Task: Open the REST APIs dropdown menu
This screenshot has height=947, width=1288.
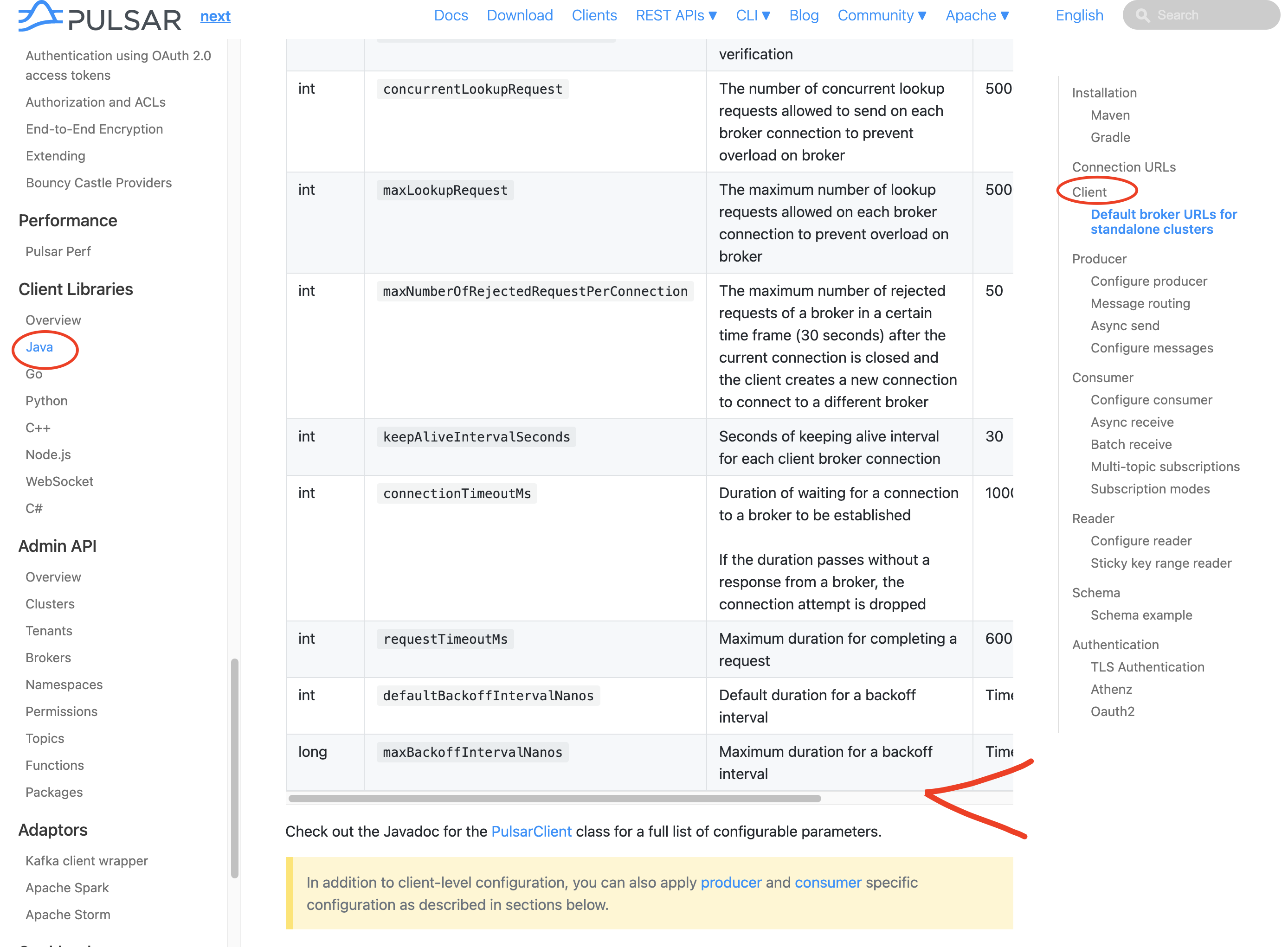Action: coord(676,15)
